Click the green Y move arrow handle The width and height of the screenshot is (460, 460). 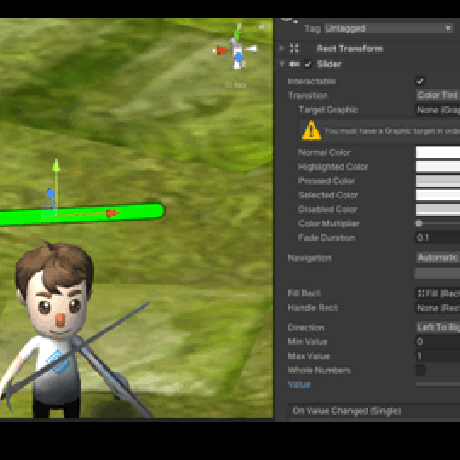[x=56, y=165]
